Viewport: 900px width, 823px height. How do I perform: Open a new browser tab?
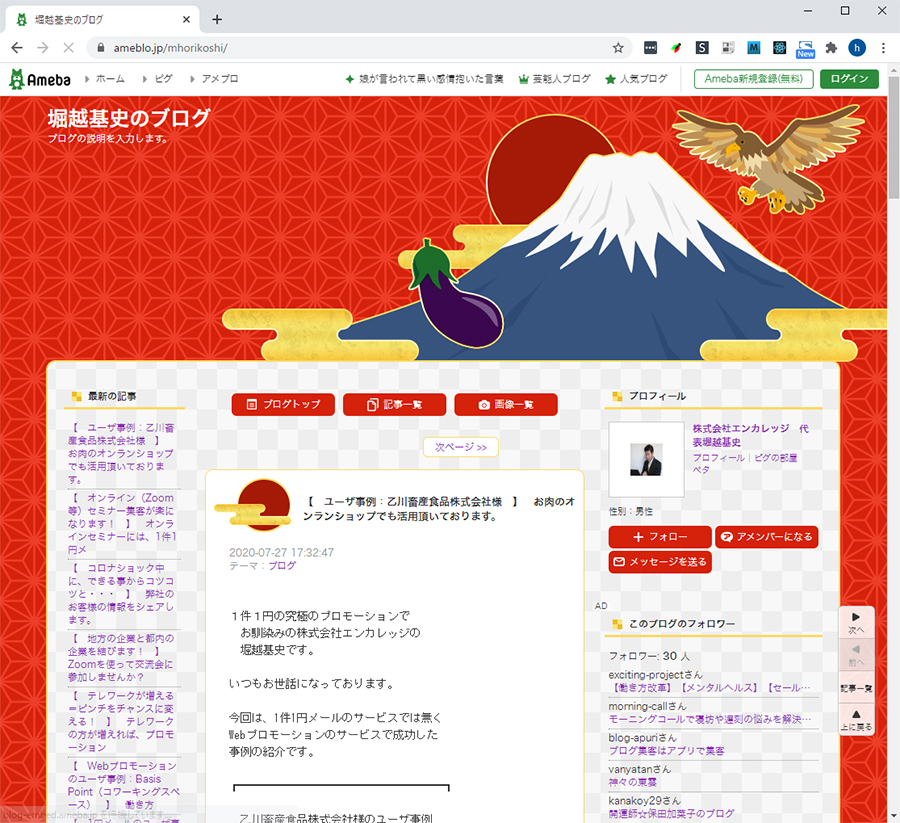[x=217, y=20]
